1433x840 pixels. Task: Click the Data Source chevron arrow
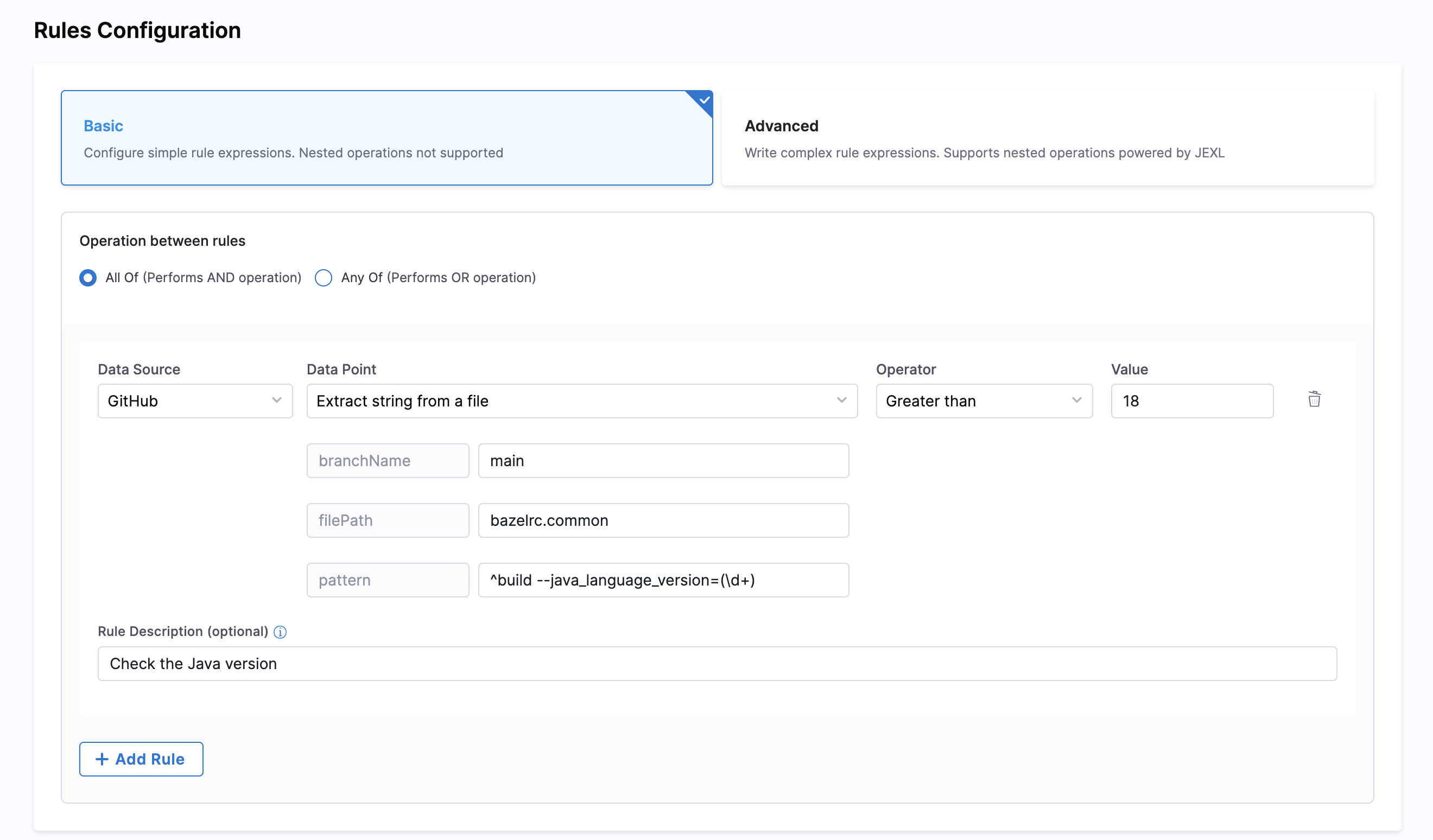[276, 400]
